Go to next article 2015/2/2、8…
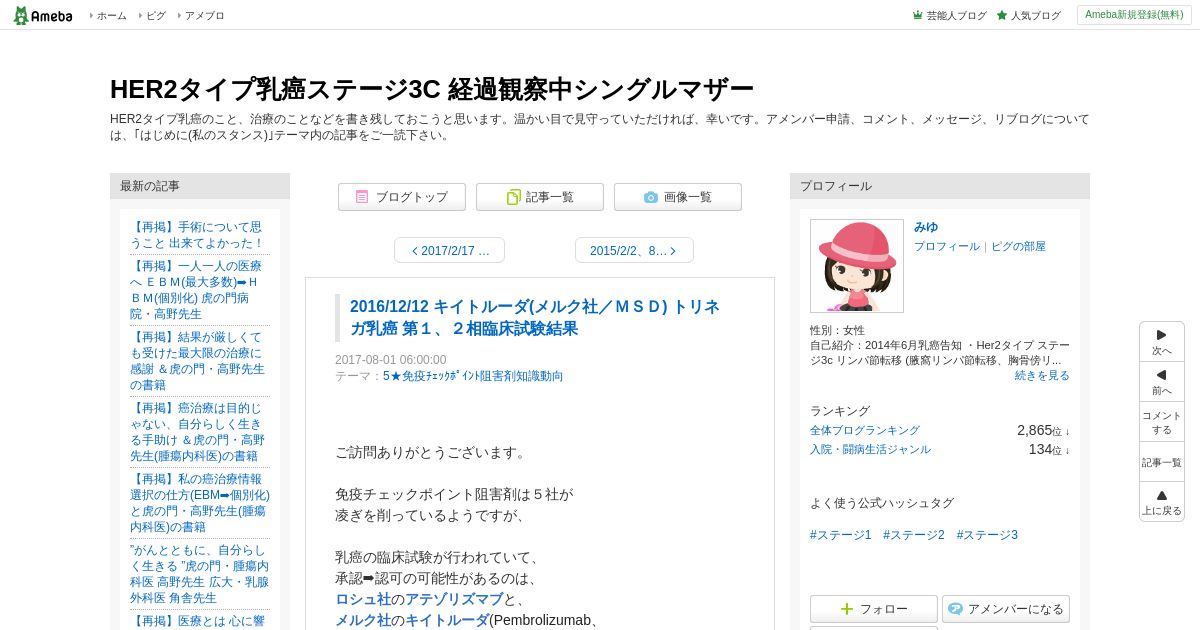Image resolution: width=1200 pixels, height=630 pixels. coord(634,250)
